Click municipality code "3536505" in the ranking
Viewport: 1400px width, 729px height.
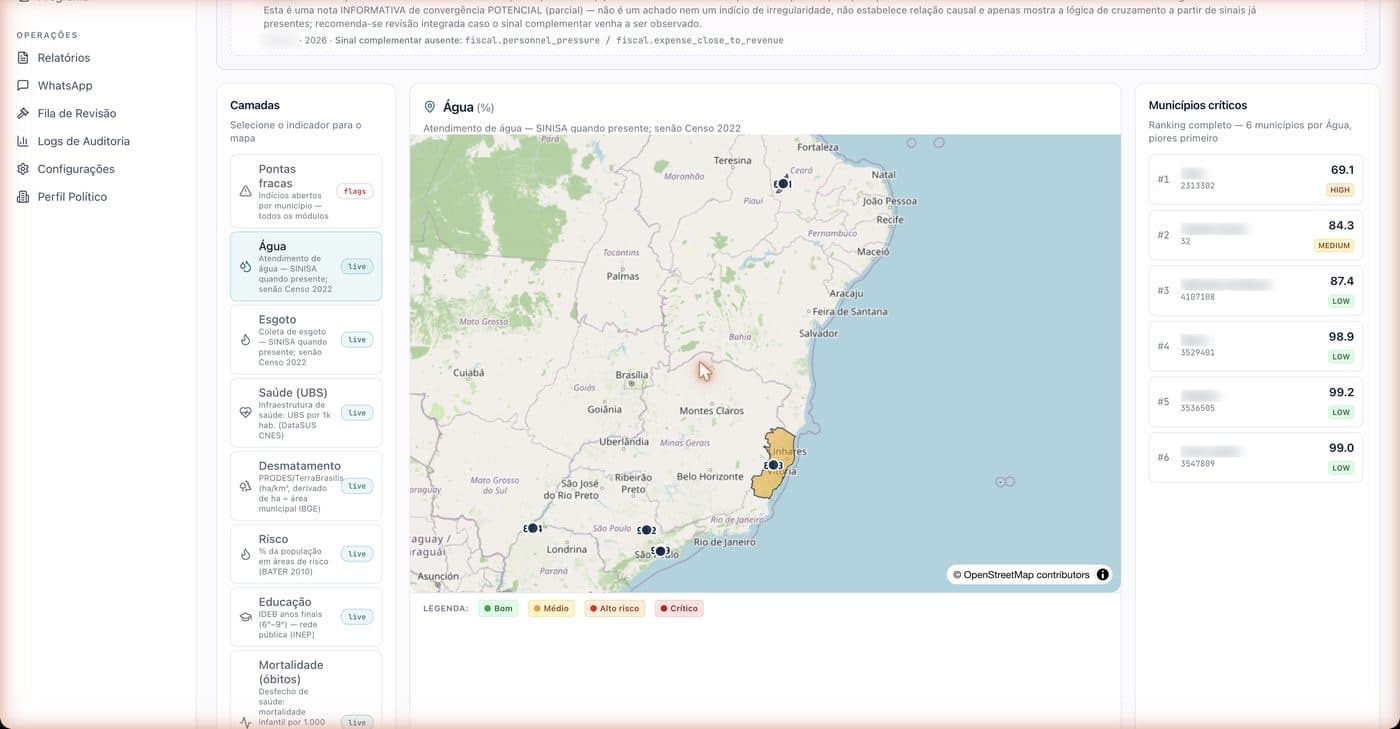coord(1197,408)
